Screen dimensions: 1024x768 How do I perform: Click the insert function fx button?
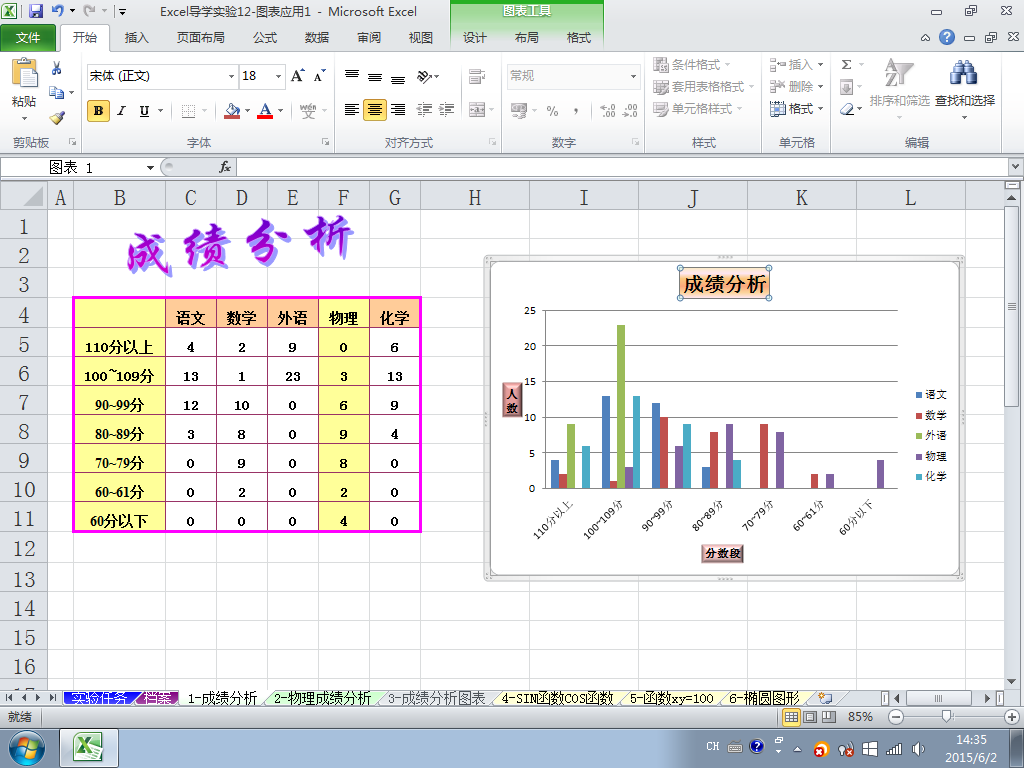pos(225,167)
